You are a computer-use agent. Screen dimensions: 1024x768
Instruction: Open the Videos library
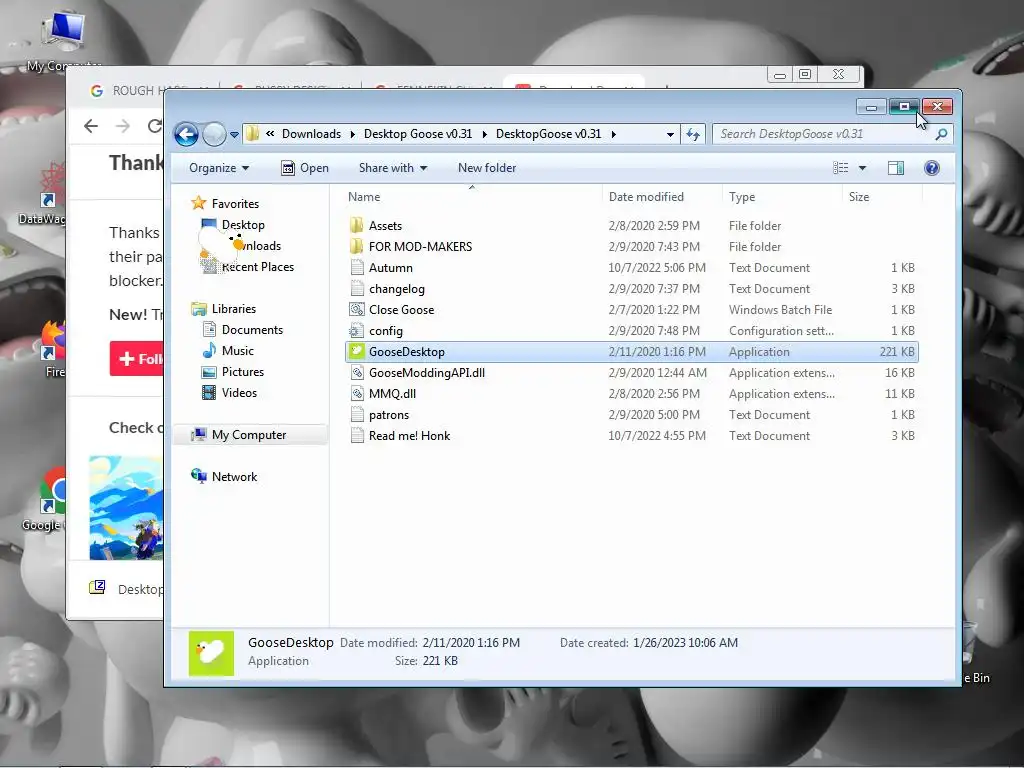click(x=239, y=392)
